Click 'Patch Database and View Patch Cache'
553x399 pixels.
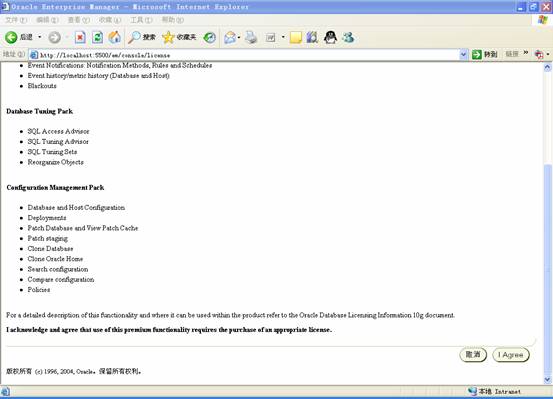(83, 228)
